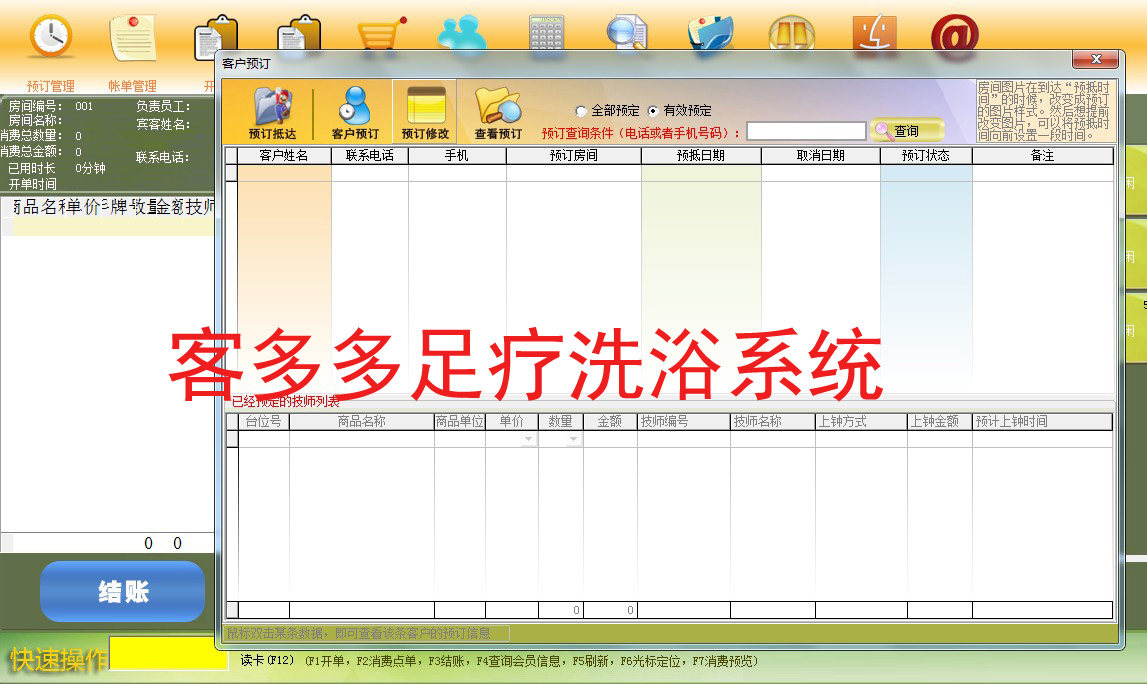1147x684 pixels.
Task: Click the 0分钟 used duration value
Action: (90, 168)
